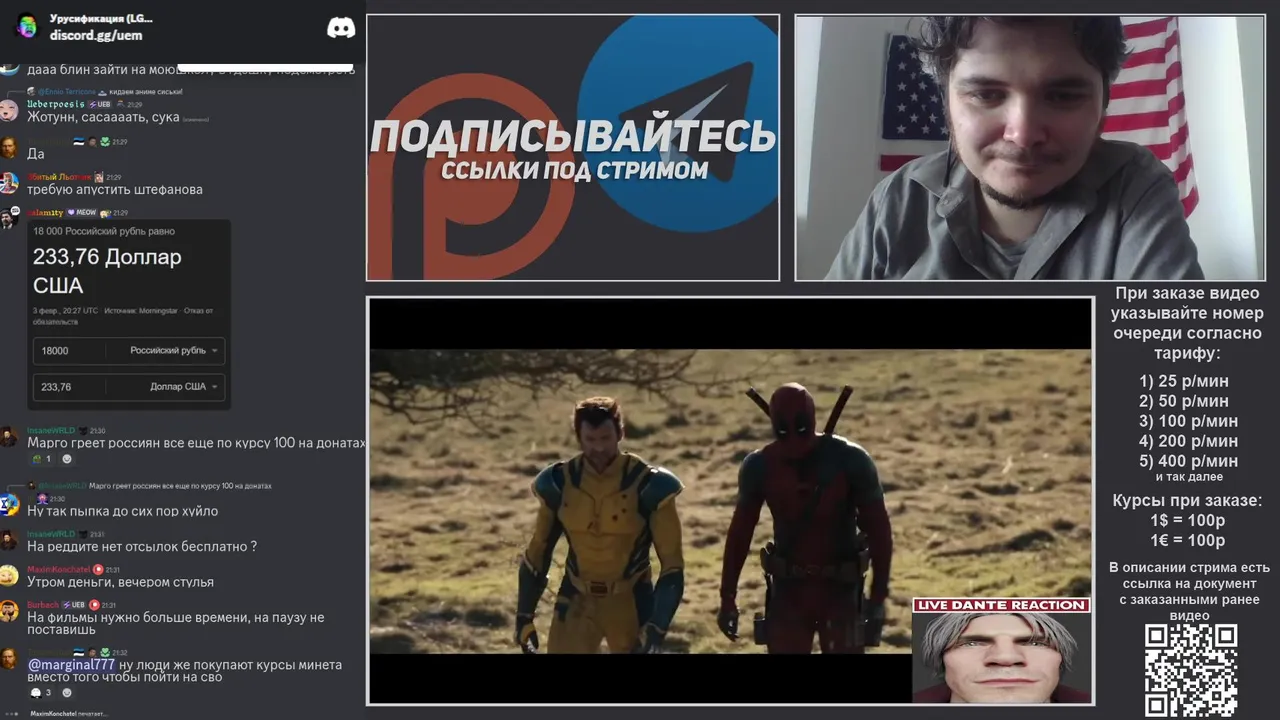1280x720 pixels.
Task: Click the QR code in the corner
Action: coord(1191,671)
